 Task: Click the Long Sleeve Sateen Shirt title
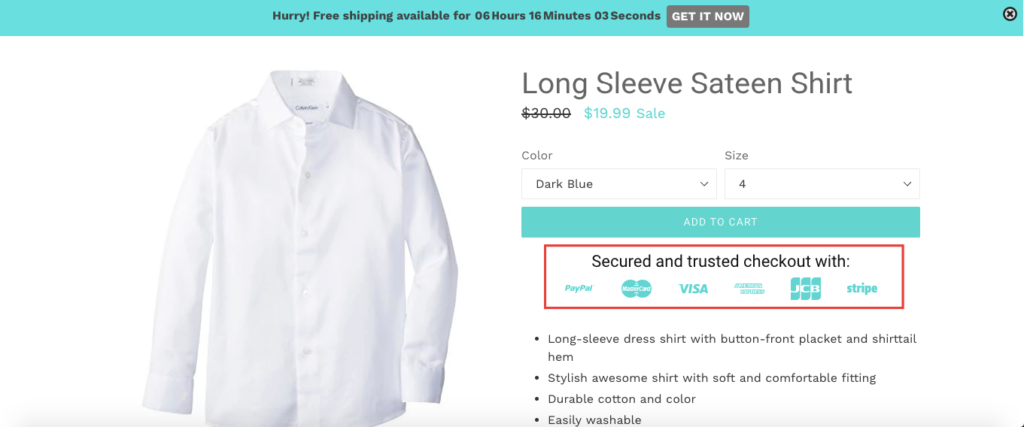(x=687, y=84)
